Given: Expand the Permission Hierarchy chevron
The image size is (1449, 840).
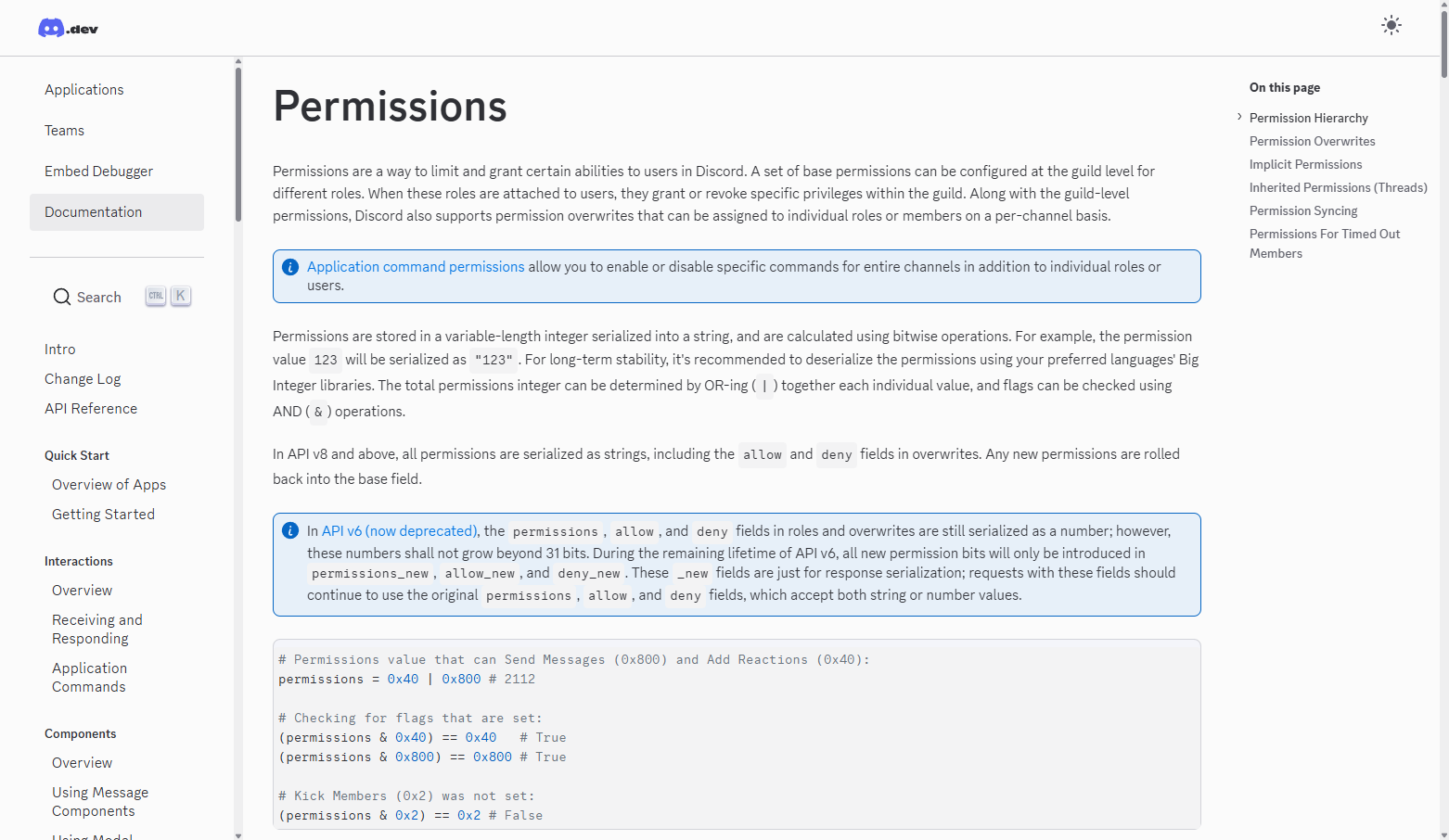Looking at the screenshot, I should [x=1239, y=117].
